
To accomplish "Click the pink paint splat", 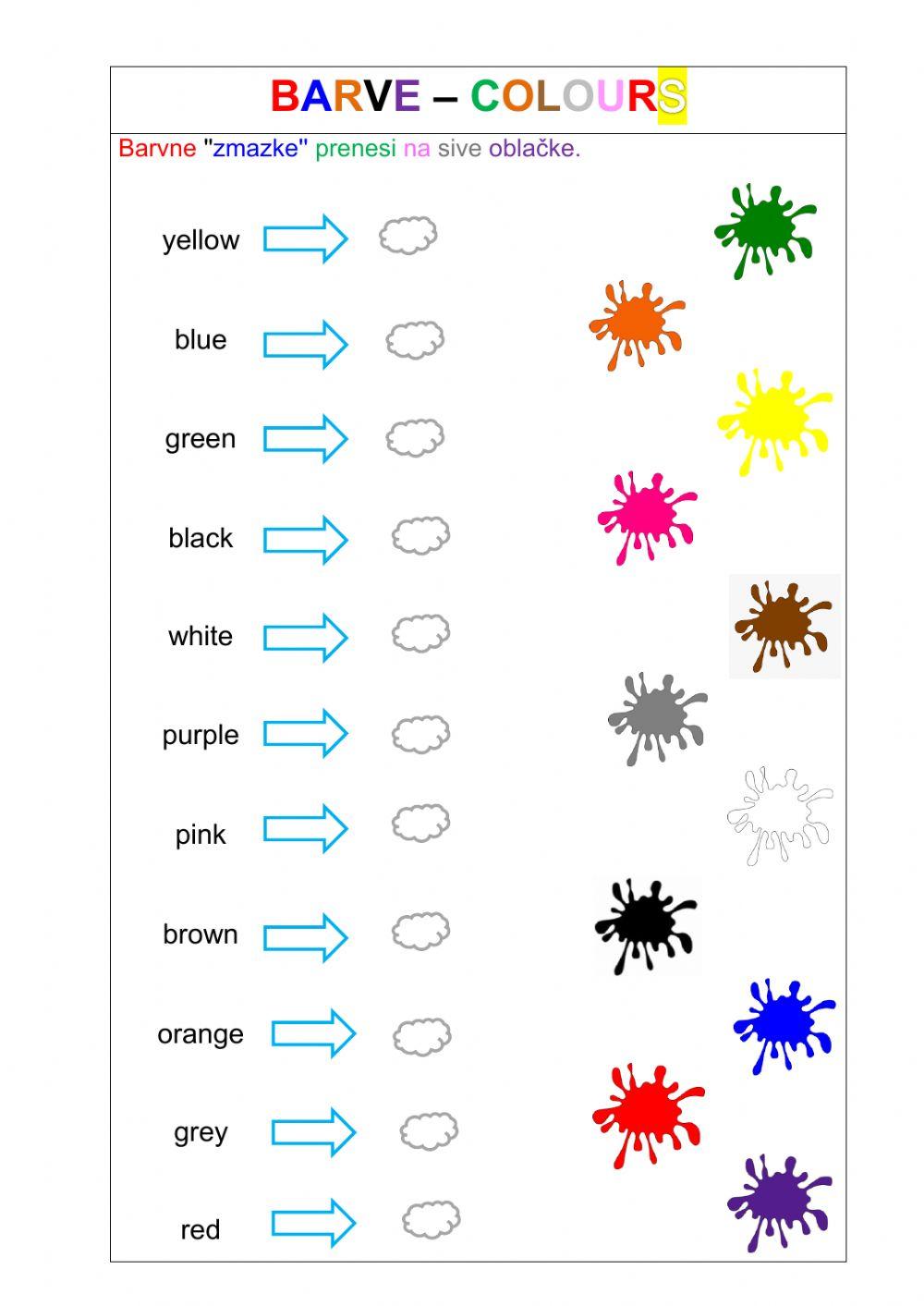I will pos(646,514).
